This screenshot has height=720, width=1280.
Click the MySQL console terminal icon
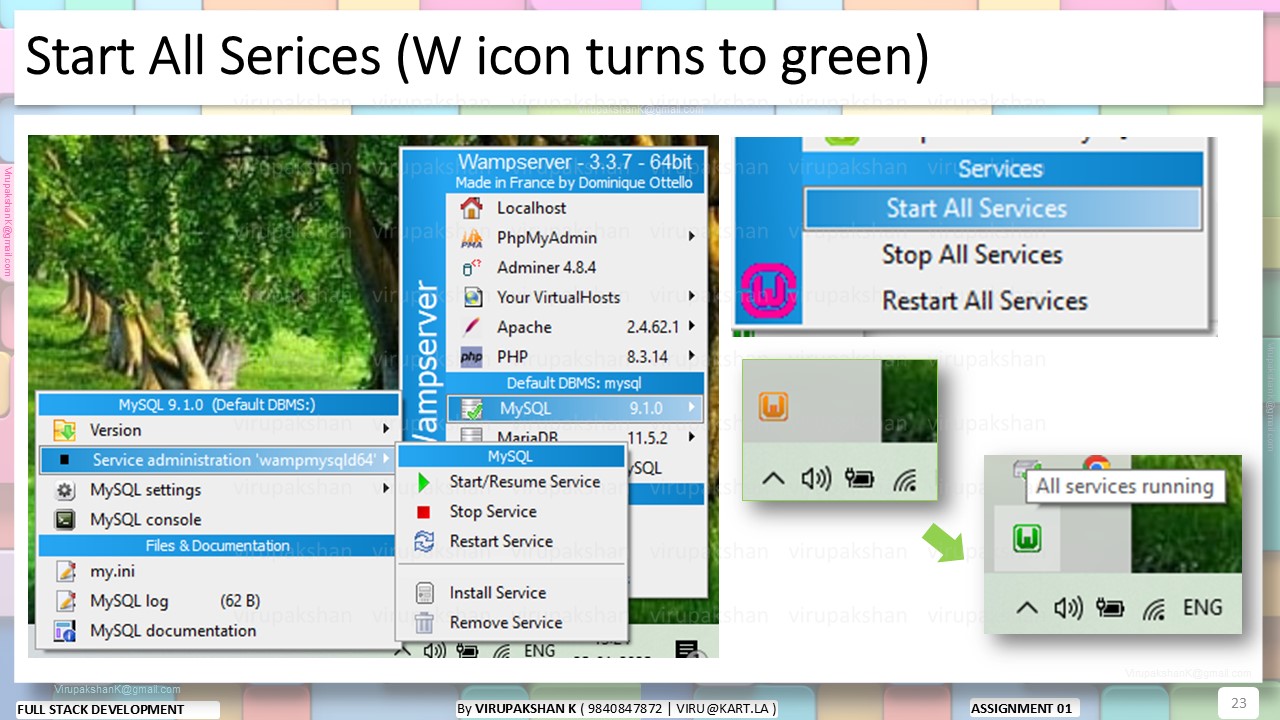(x=65, y=520)
